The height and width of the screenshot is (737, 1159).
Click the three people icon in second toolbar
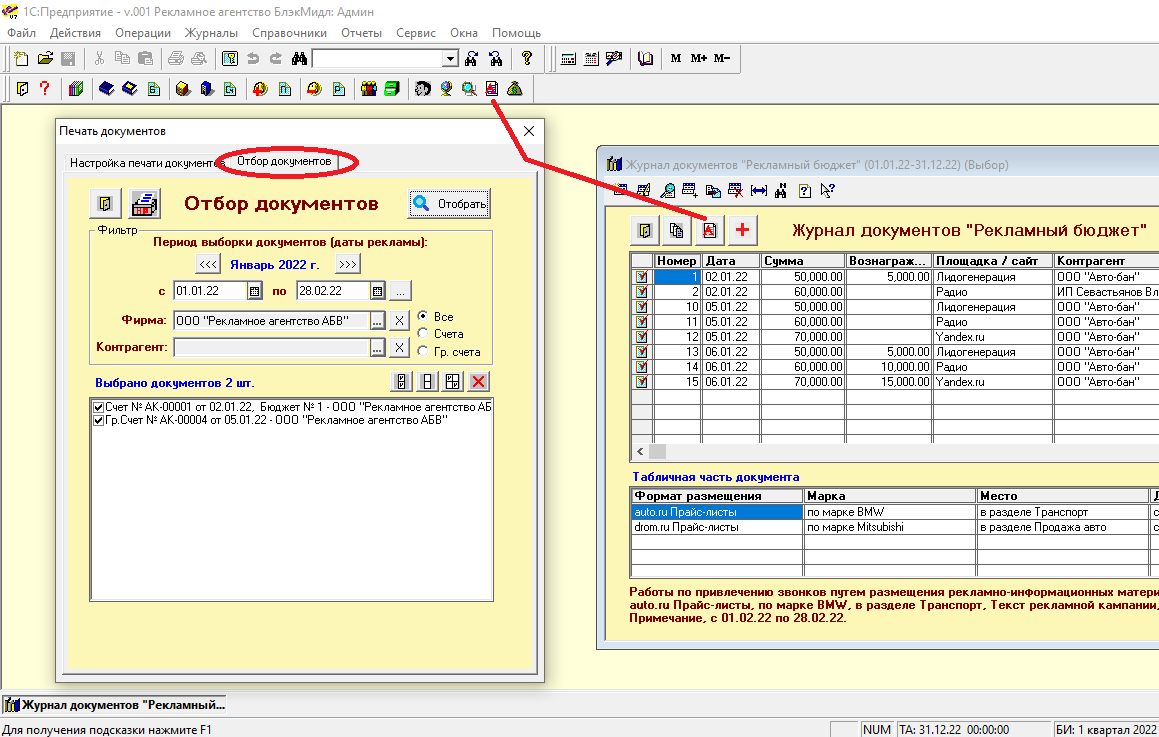[x=369, y=89]
